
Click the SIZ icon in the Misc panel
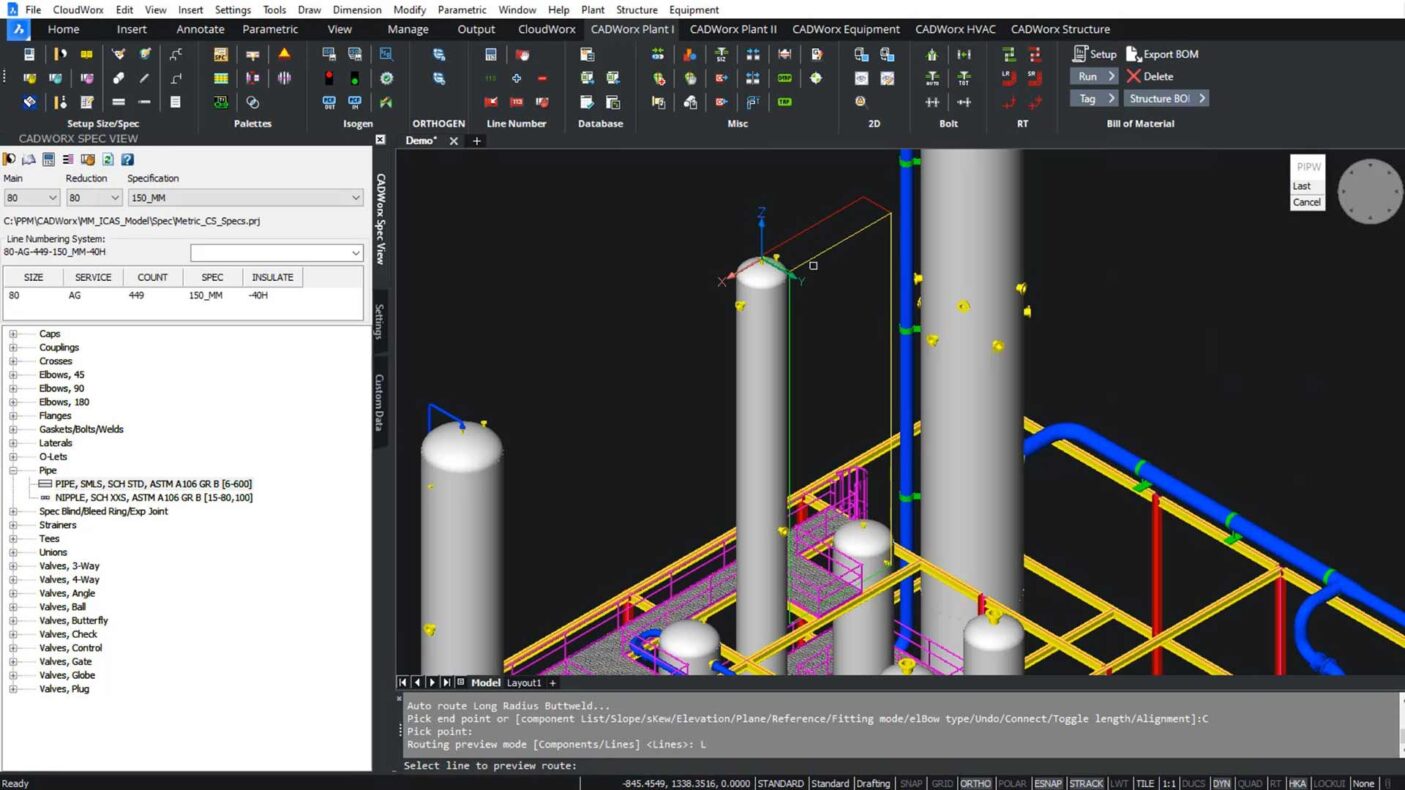pos(721,54)
